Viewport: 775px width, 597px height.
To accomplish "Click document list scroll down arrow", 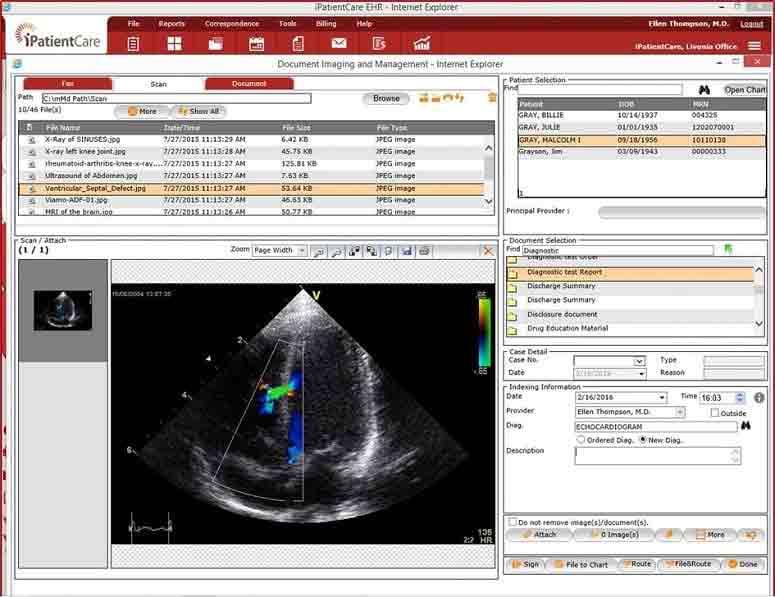I will pyautogui.click(x=759, y=324).
